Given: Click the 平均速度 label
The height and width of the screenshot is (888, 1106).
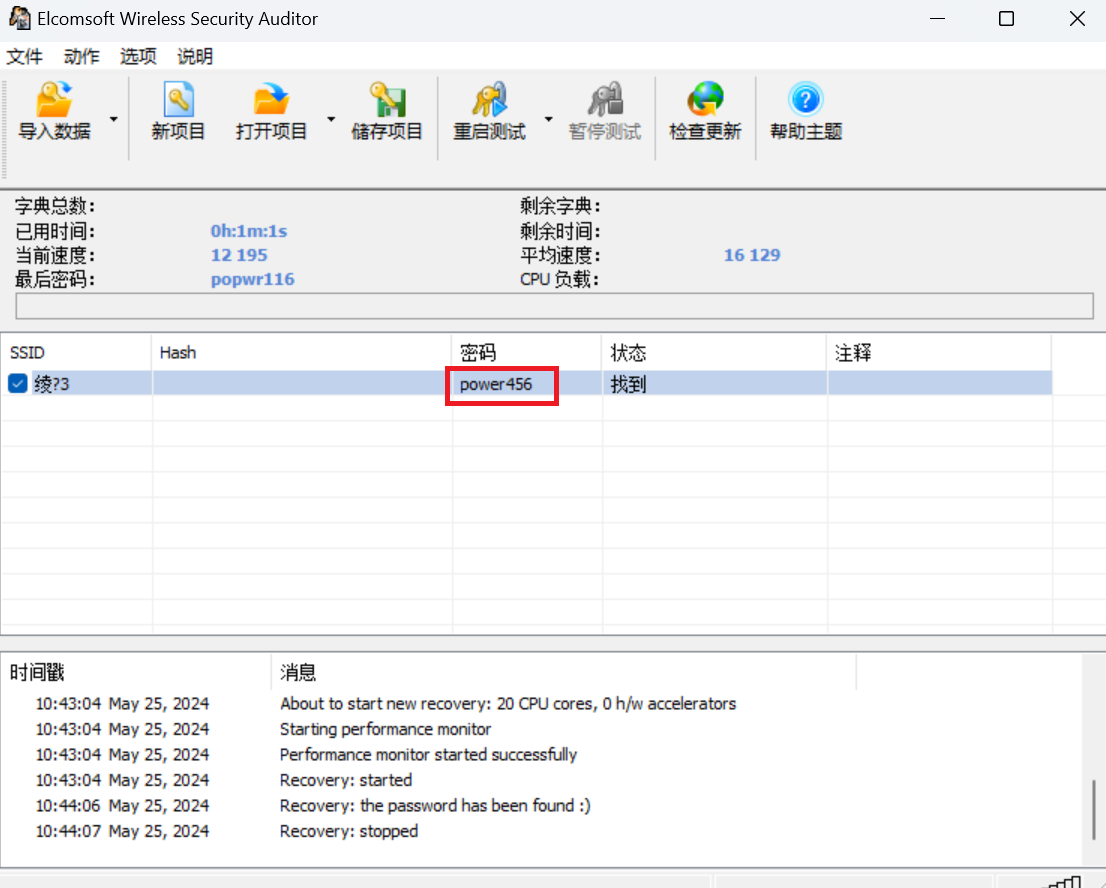Looking at the screenshot, I should 560,255.
